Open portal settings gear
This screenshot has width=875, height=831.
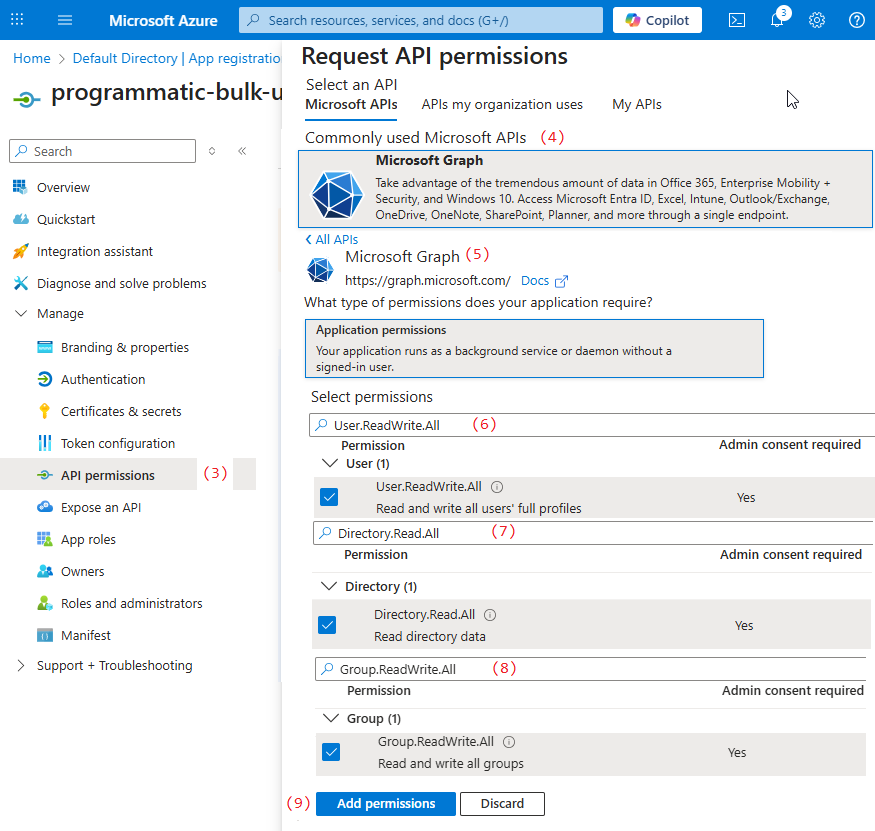click(817, 20)
